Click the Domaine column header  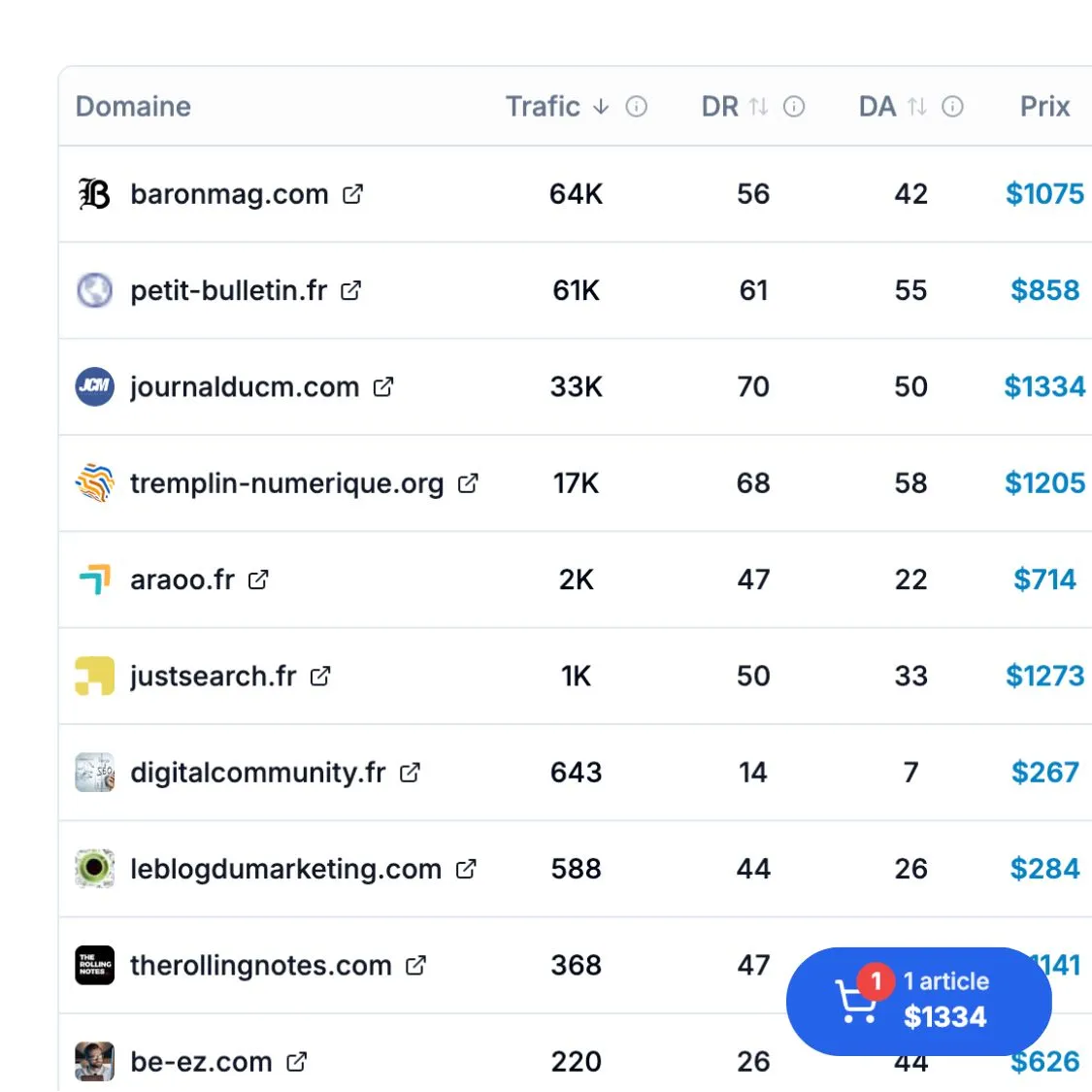click(133, 107)
